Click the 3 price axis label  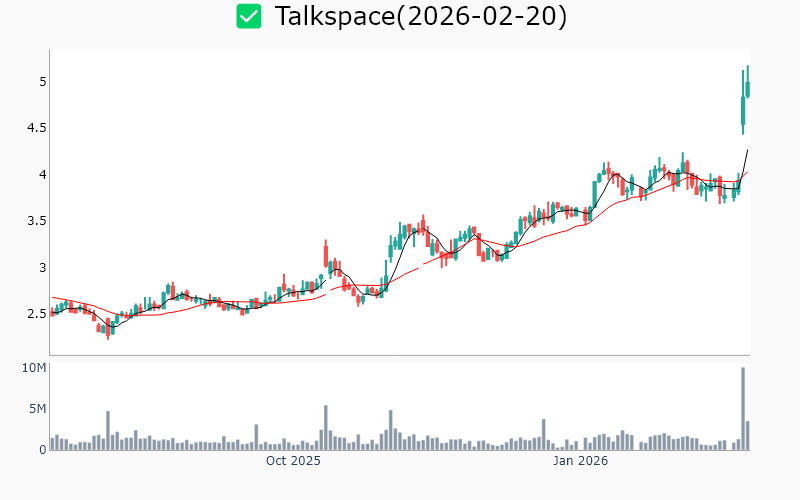click(41, 268)
